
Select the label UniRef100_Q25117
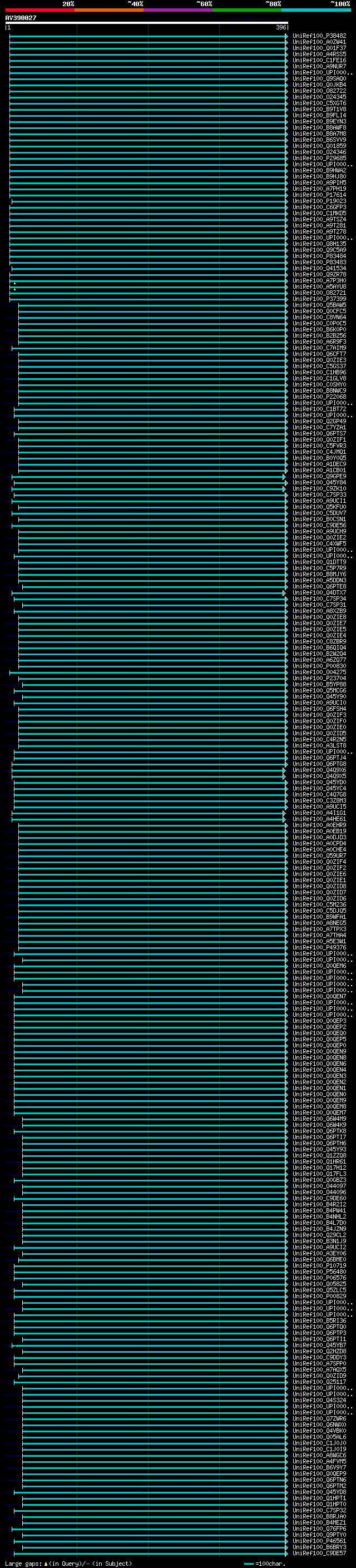point(319,1382)
